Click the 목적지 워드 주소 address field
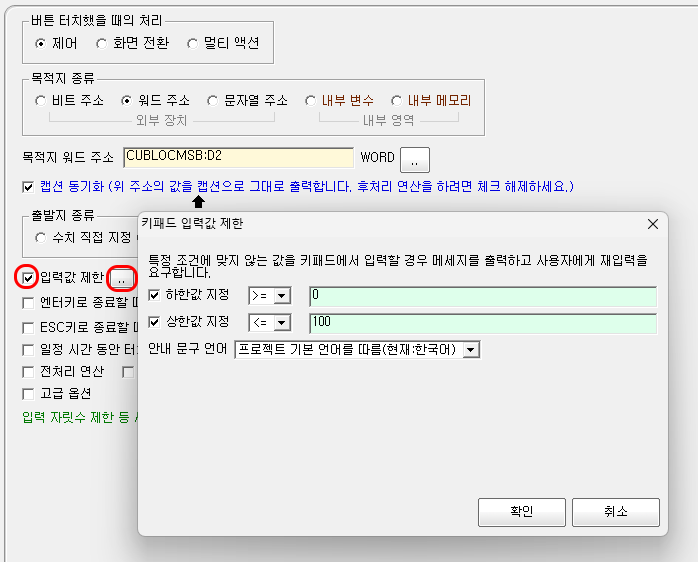This screenshot has width=698, height=562. point(239,158)
